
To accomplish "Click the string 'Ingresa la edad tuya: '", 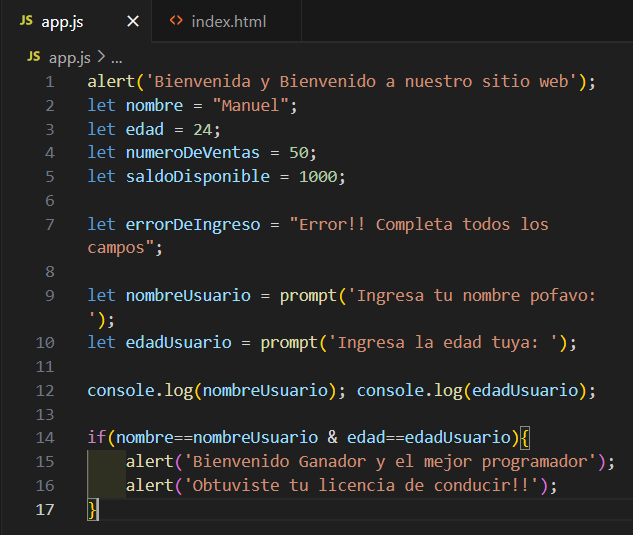I will pos(444,343).
